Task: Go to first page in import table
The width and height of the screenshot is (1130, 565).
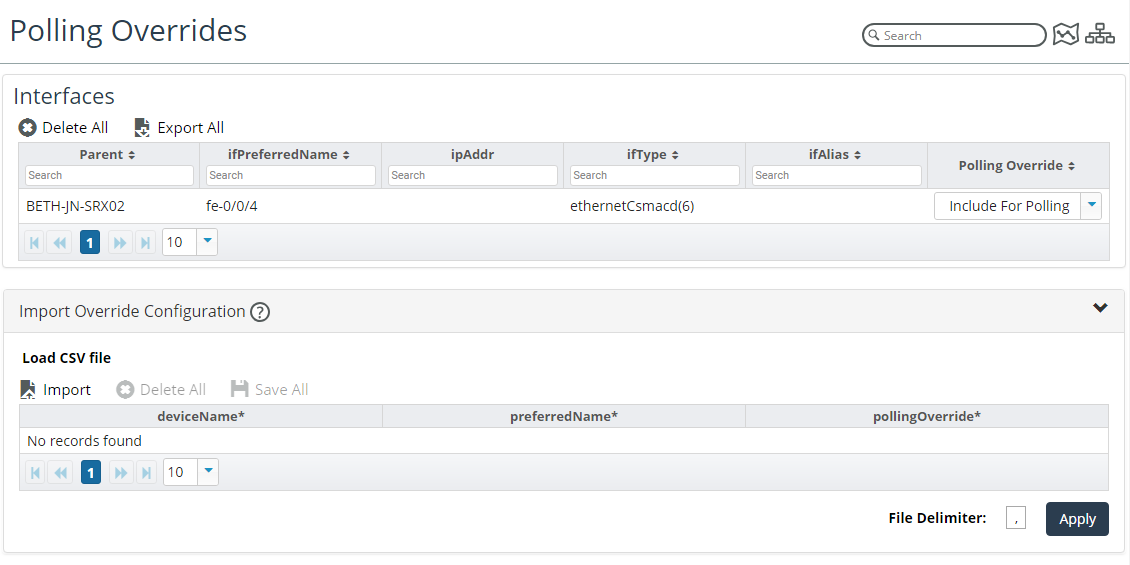Action: (35, 472)
